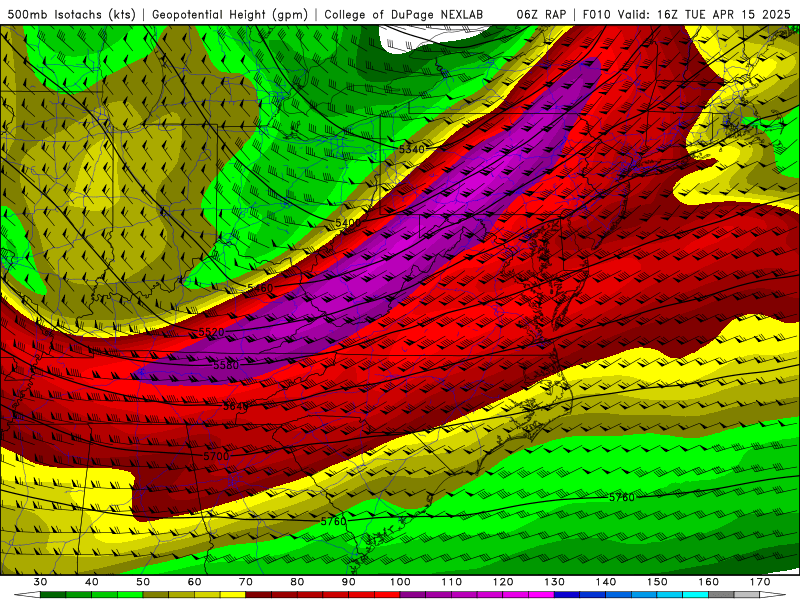Click the 60 tick label on the color scale
The height and width of the screenshot is (600, 800).
point(194,582)
